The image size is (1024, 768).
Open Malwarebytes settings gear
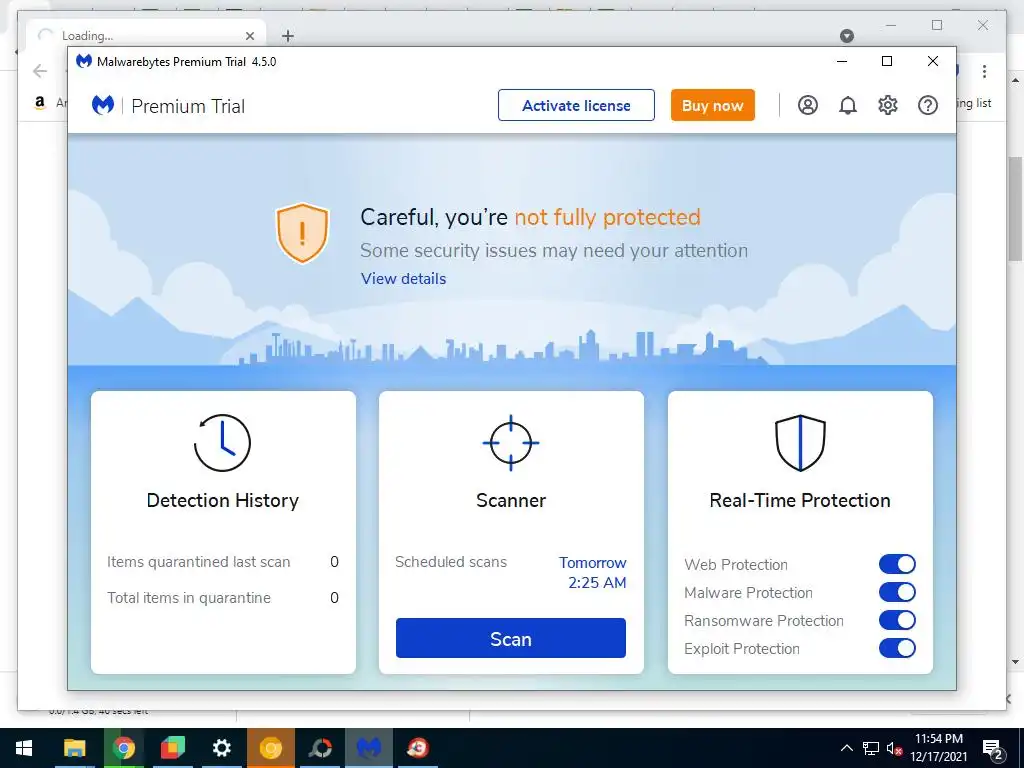click(888, 105)
